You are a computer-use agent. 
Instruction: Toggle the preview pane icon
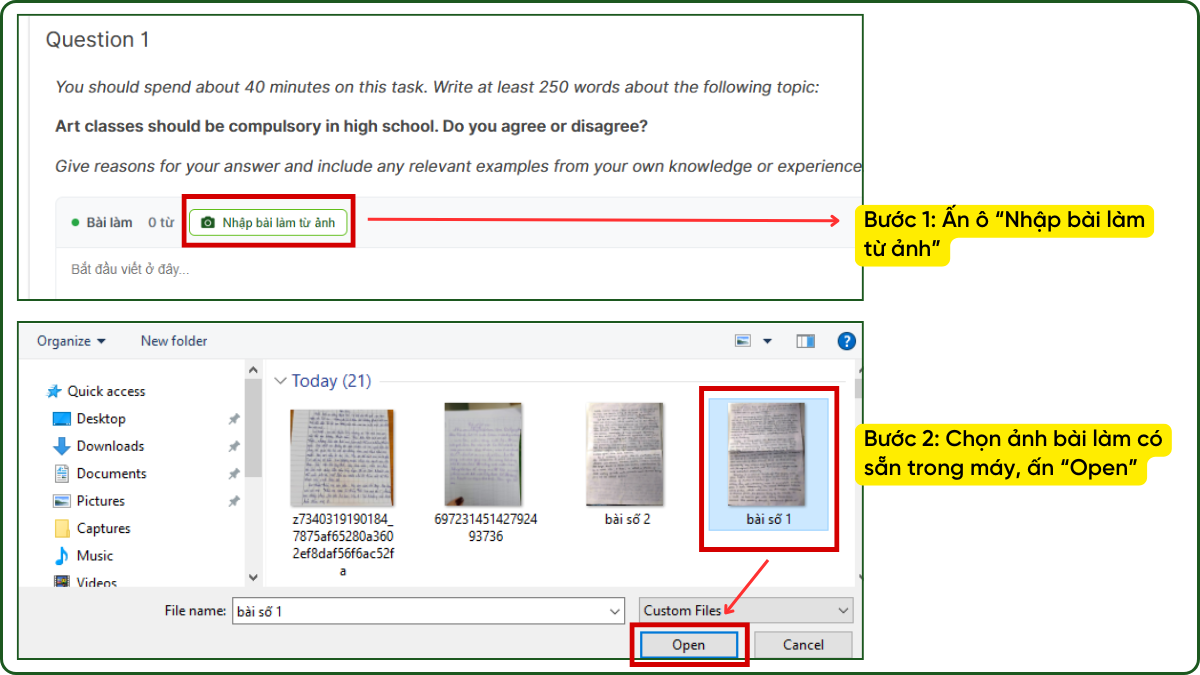pyautogui.click(x=805, y=341)
